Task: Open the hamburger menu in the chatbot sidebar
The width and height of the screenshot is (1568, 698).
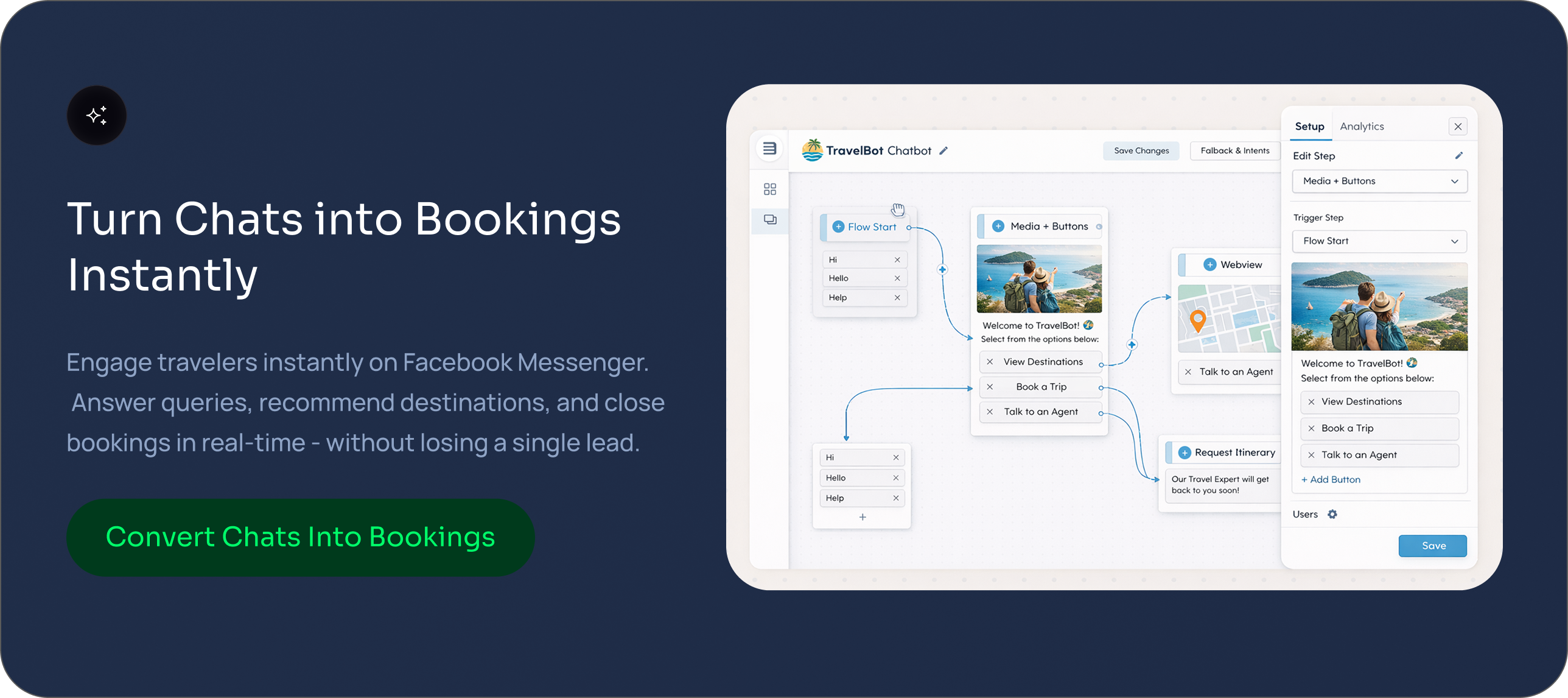Action: (x=769, y=149)
